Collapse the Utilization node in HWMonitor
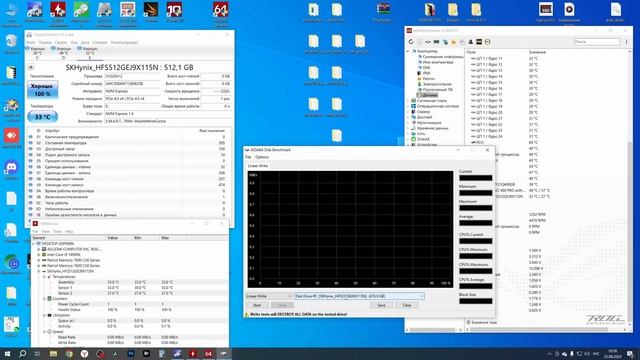The image size is (640, 360). click(x=44, y=315)
